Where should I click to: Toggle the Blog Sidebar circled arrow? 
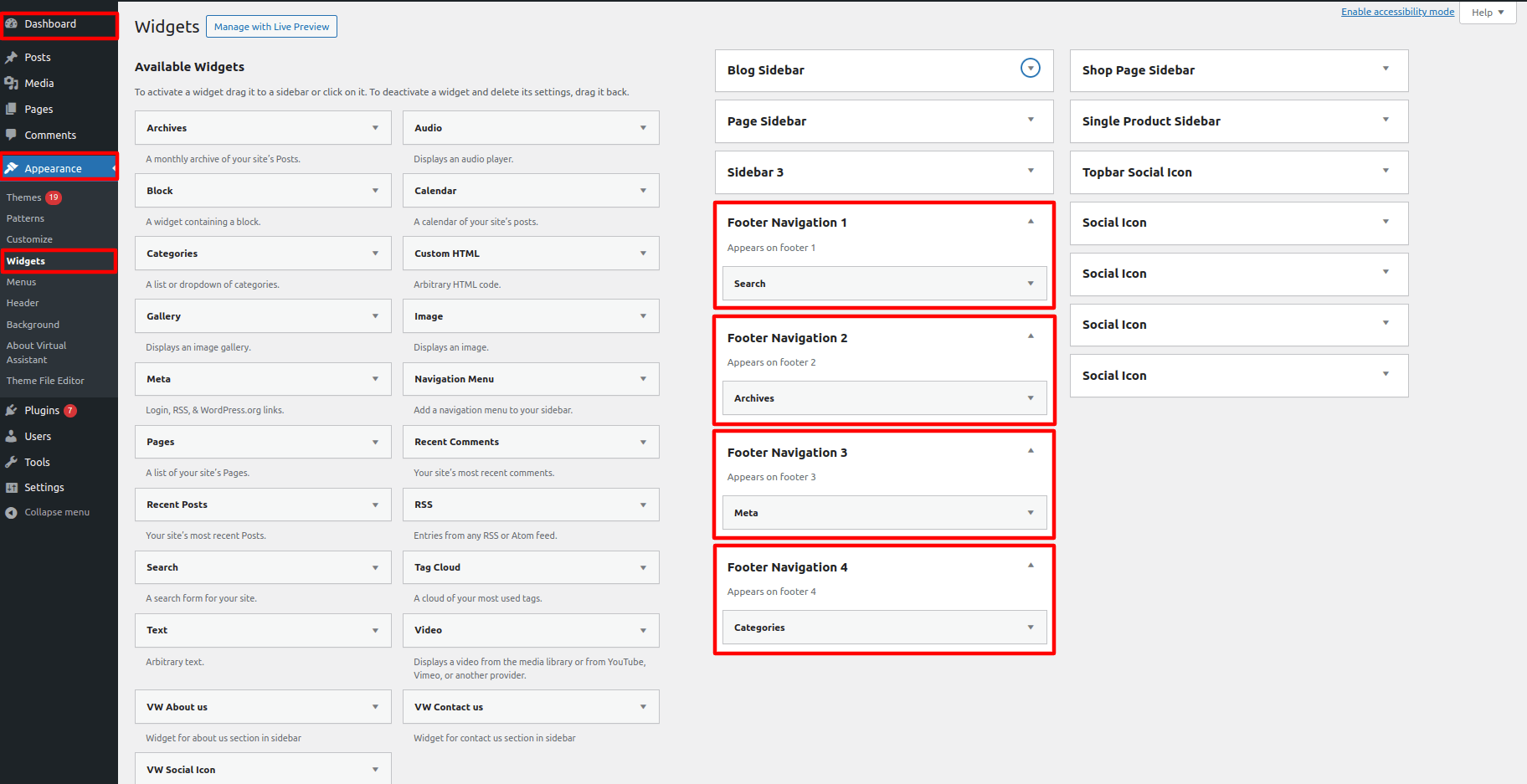1030,69
